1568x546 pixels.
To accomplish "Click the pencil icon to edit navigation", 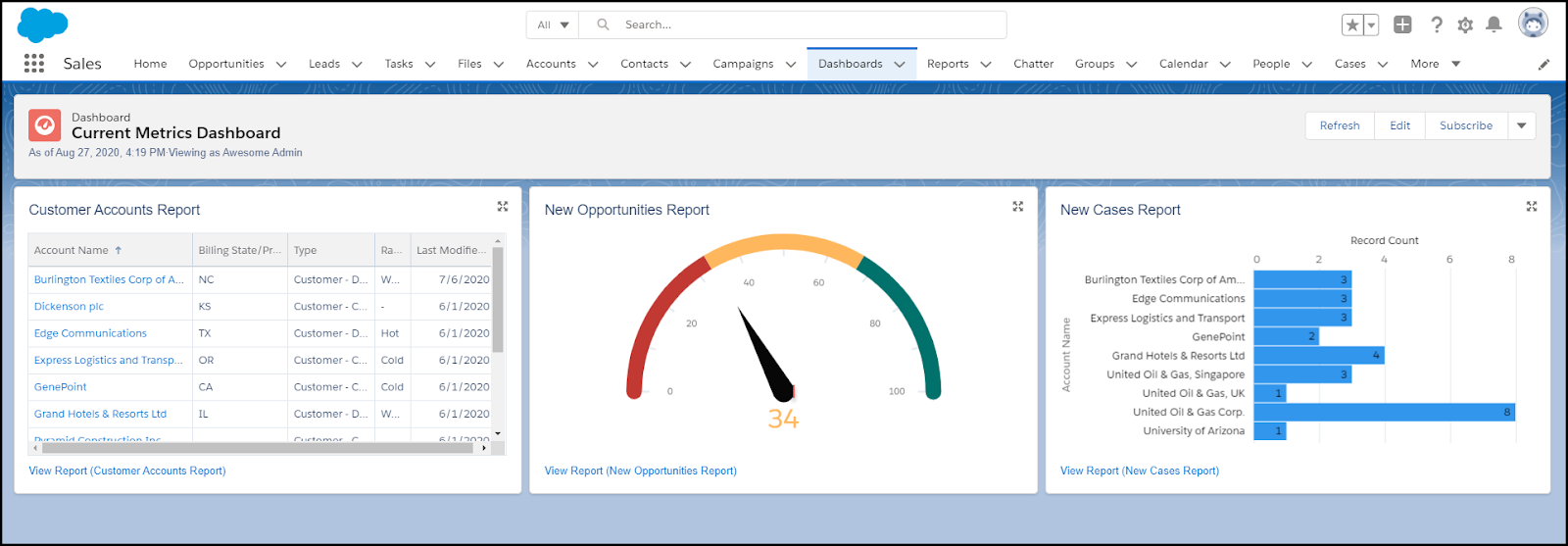I will tap(1543, 65).
